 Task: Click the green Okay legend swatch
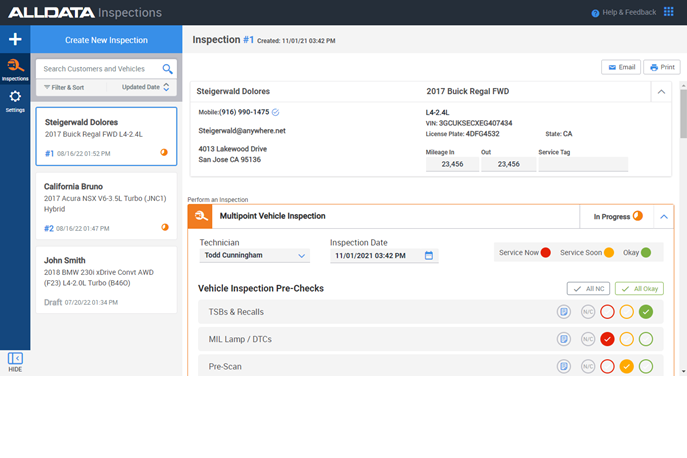point(645,252)
